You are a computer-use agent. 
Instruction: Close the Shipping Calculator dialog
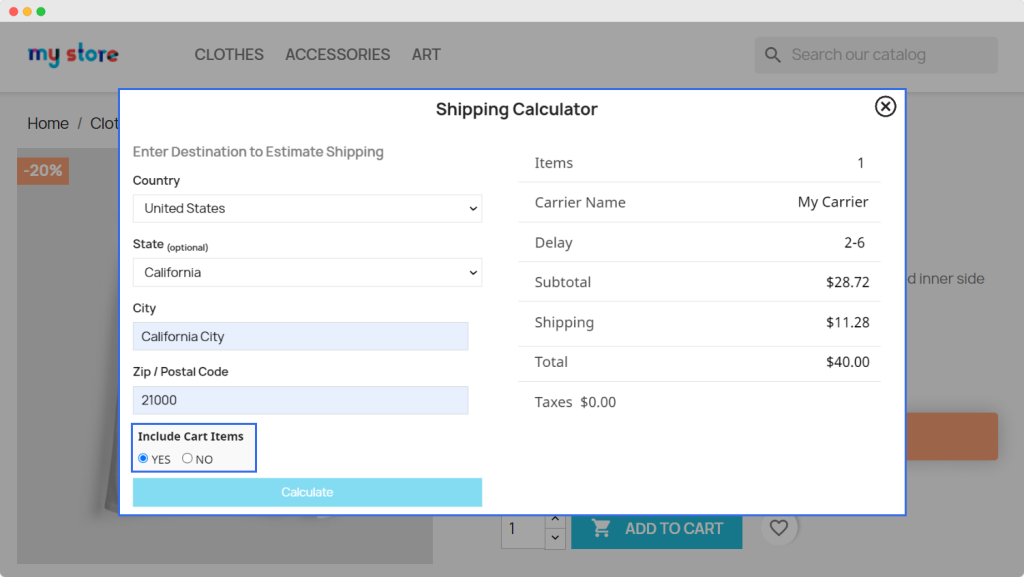[x=885, y=107]
